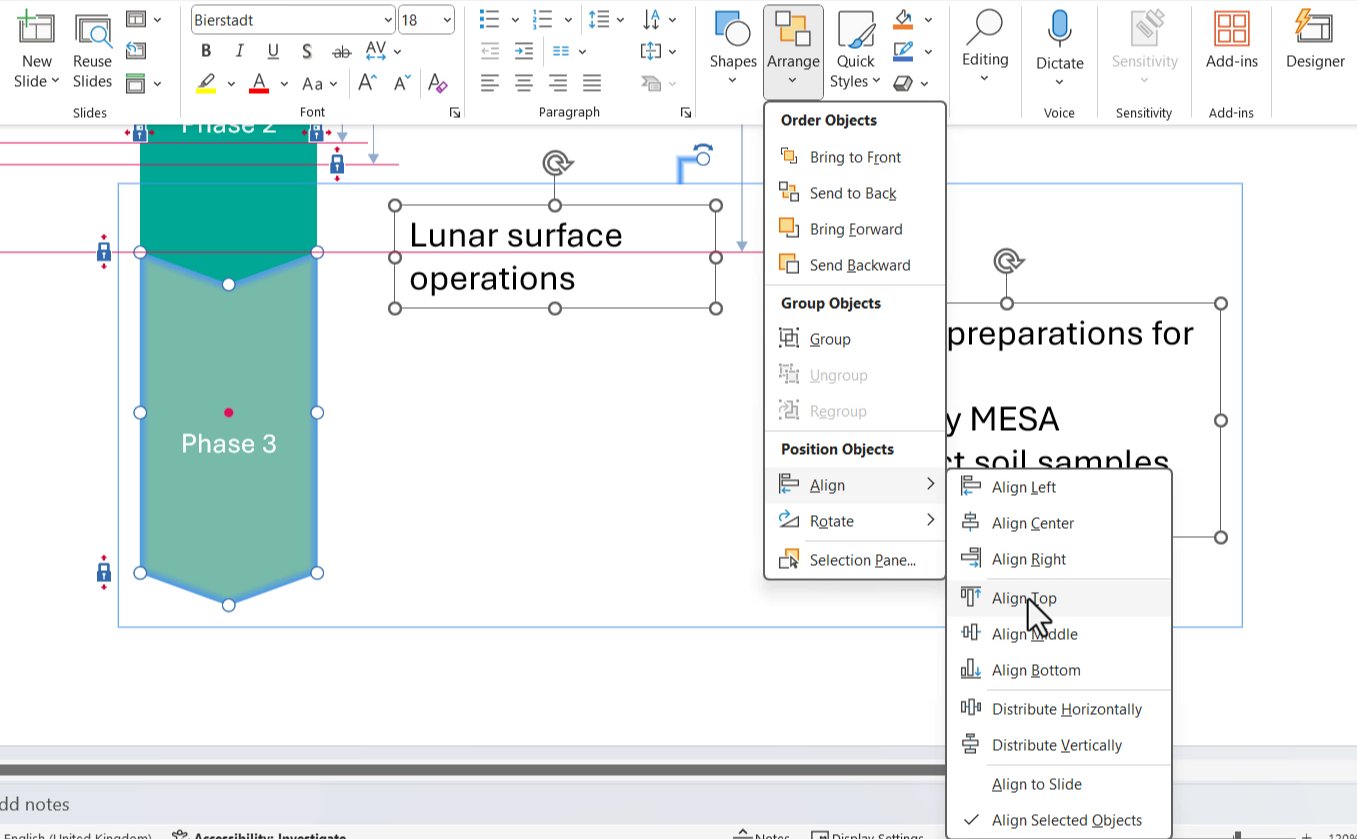Screen dimensions: 1357x839
Task: Click the Reset slide icon
Action: pyautogui.click(x=136, y=51)
